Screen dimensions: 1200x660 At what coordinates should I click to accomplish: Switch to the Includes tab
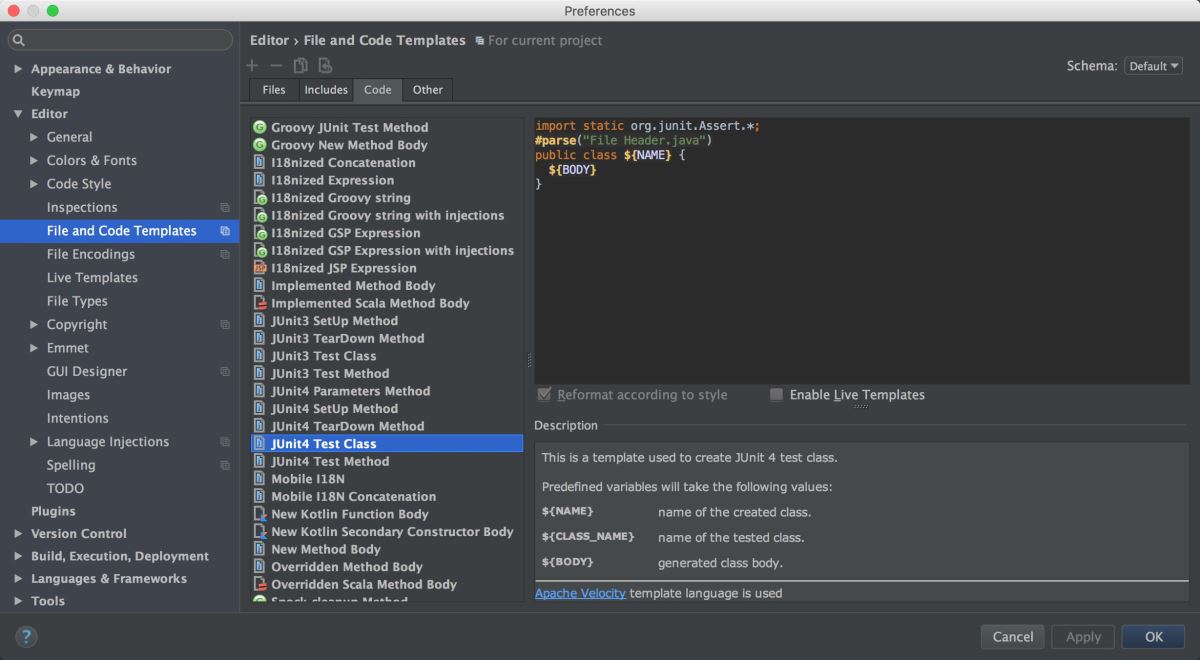[x=326, y=90]
